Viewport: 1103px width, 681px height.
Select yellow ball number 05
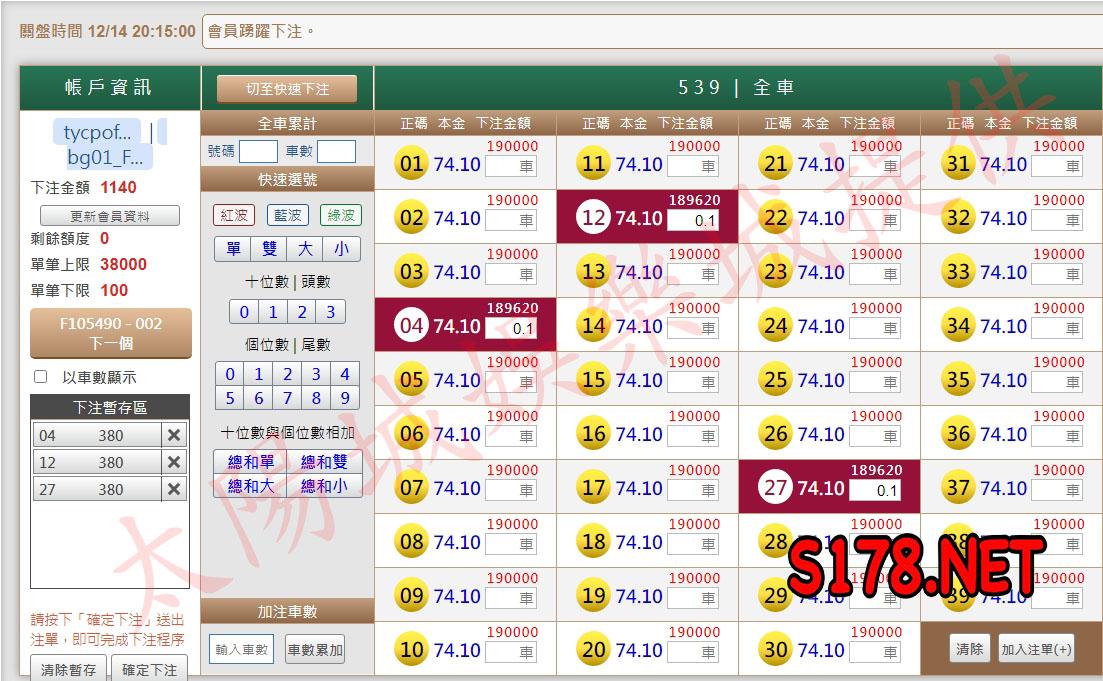[x=412, y=380]
